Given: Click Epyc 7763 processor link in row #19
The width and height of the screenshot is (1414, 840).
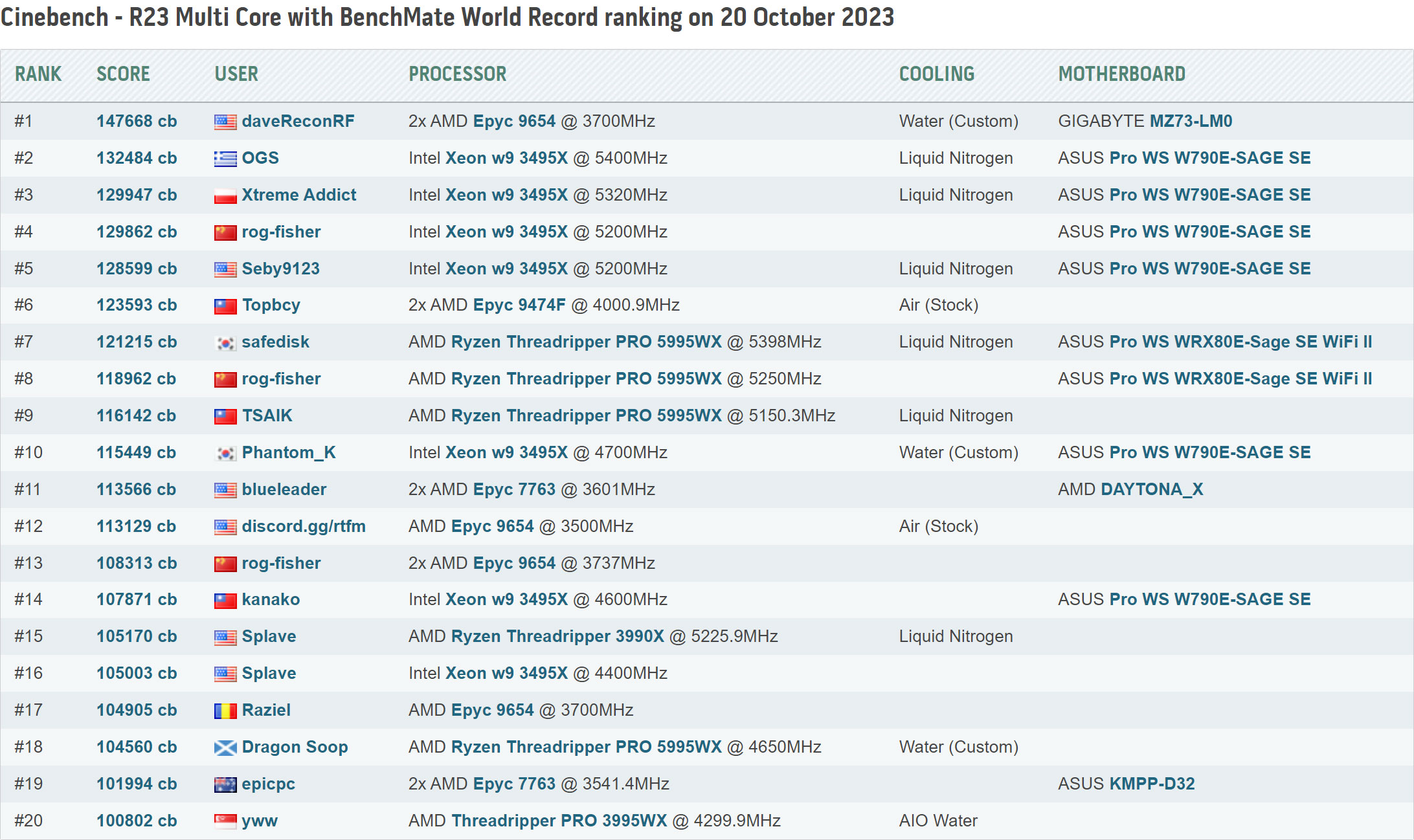Looking at the screenshot, I should pos(514,784).
